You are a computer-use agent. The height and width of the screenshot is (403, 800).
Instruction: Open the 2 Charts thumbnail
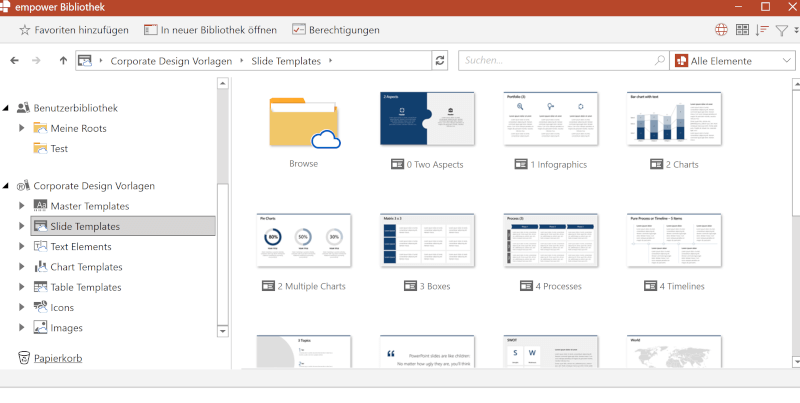click(x=674, y=118)
